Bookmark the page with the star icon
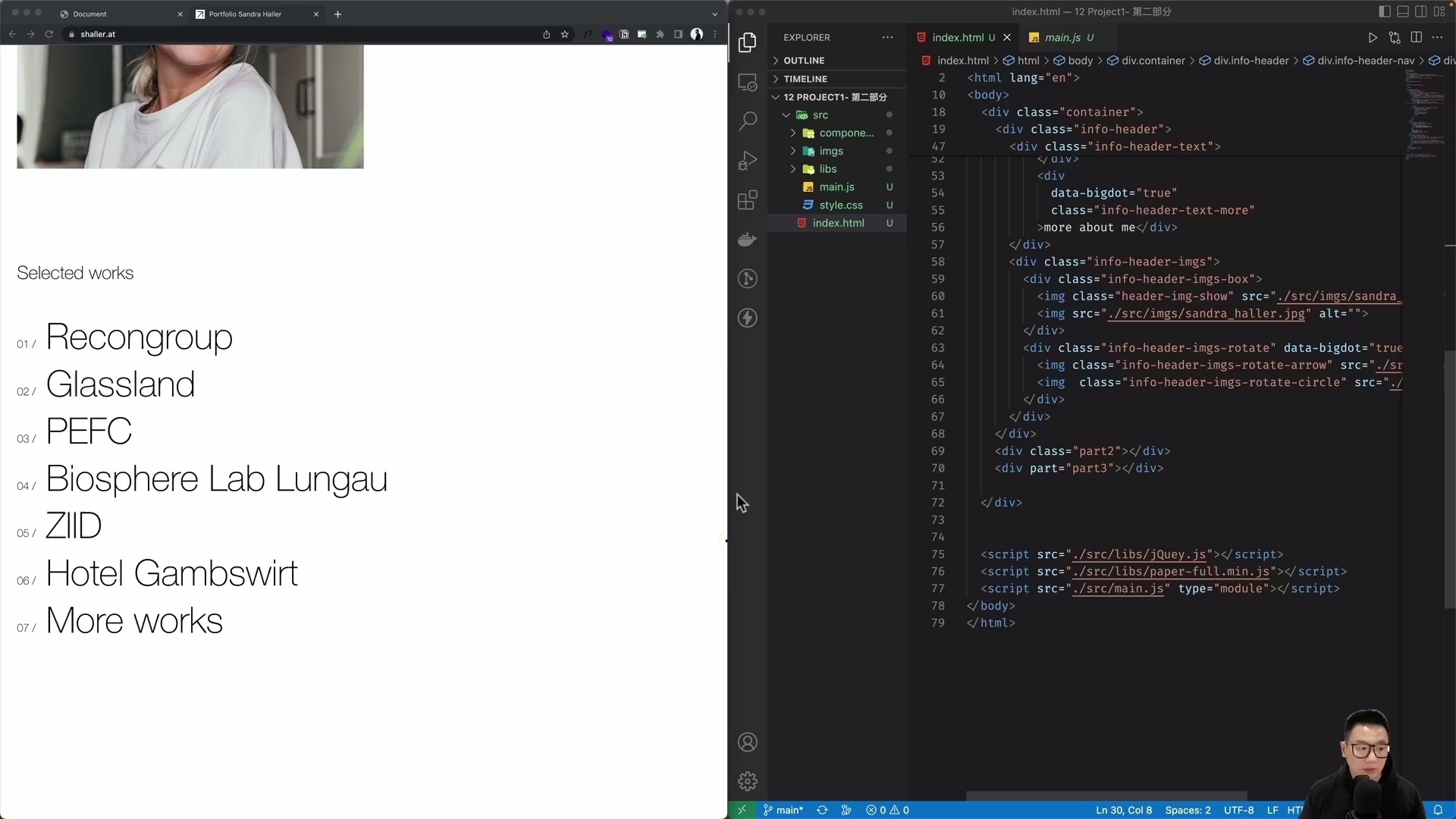The image size is (1456, 819). 566,34
